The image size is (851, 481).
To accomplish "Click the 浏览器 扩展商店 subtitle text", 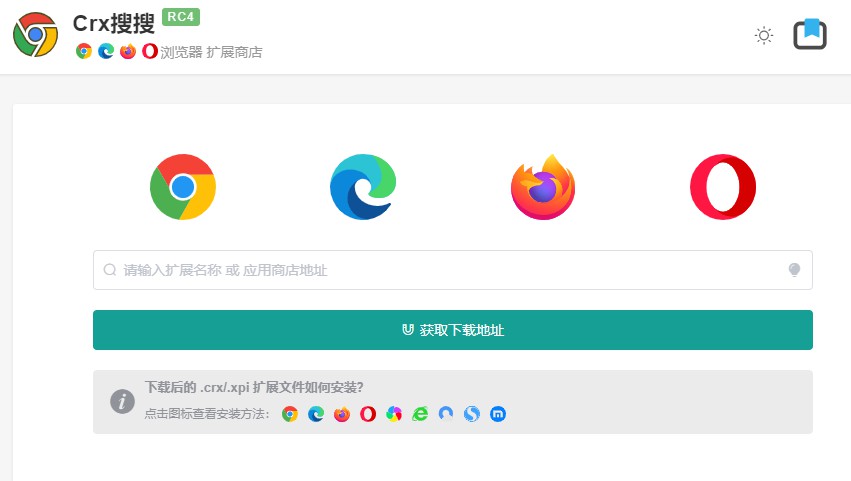I will (x=211, y=52).
